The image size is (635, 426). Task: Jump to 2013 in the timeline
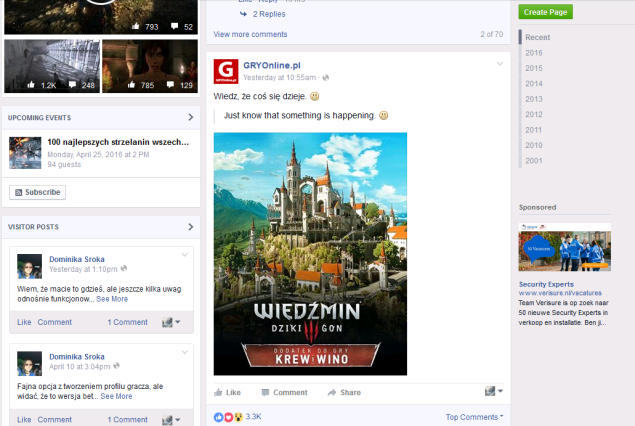534,99
